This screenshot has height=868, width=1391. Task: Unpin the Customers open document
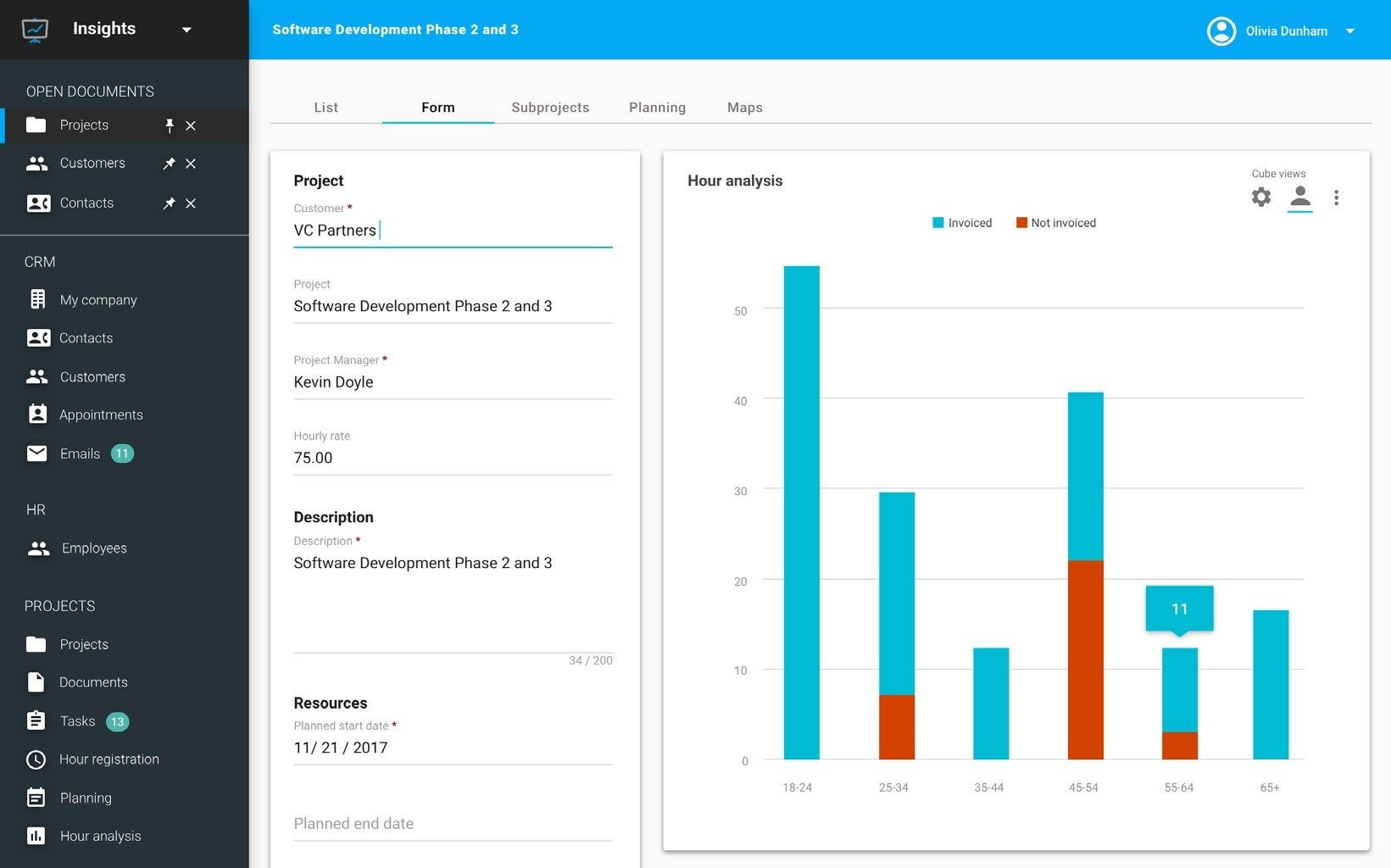pyautogui.click(x=170, y=164)
